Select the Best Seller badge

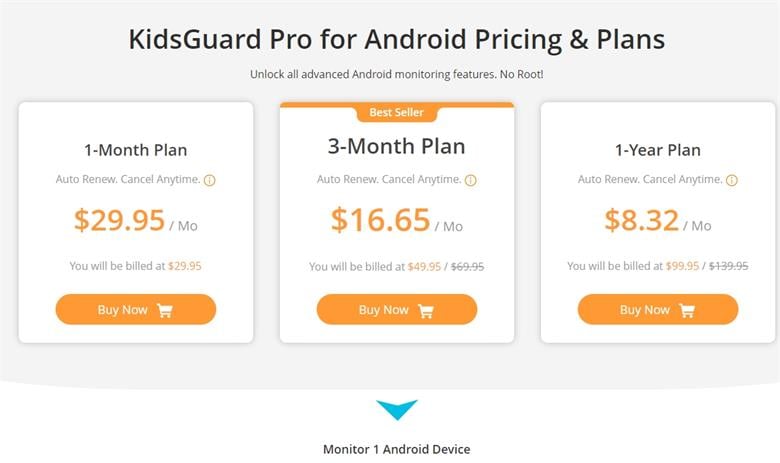[x=397, y=113]
